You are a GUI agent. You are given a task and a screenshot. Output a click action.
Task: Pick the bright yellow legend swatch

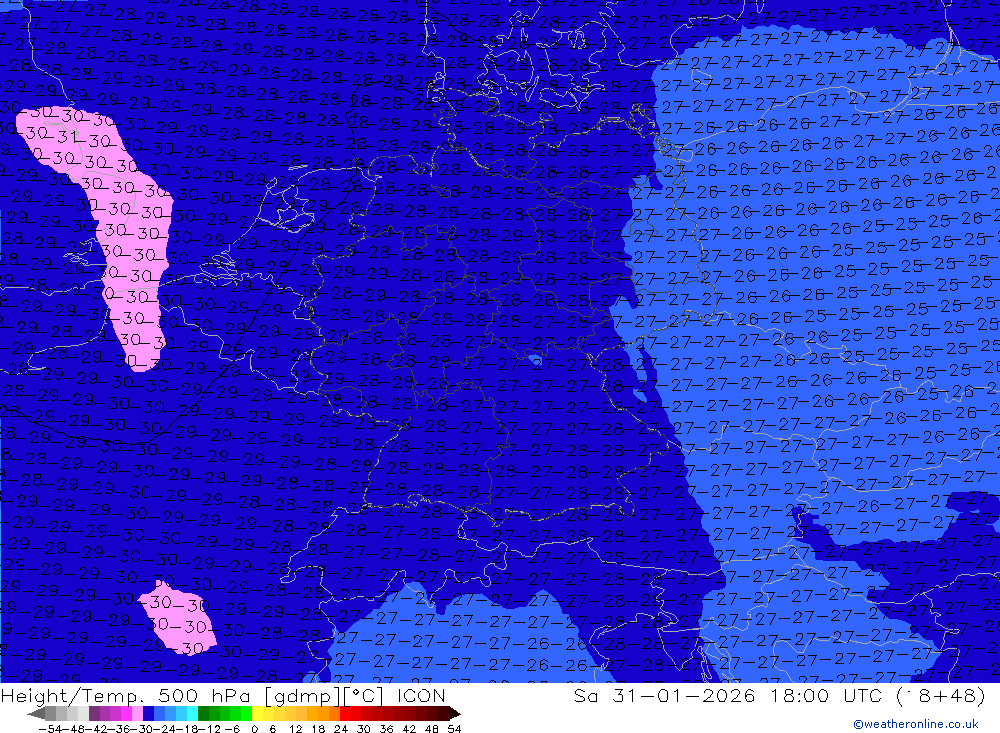point(258,714)
